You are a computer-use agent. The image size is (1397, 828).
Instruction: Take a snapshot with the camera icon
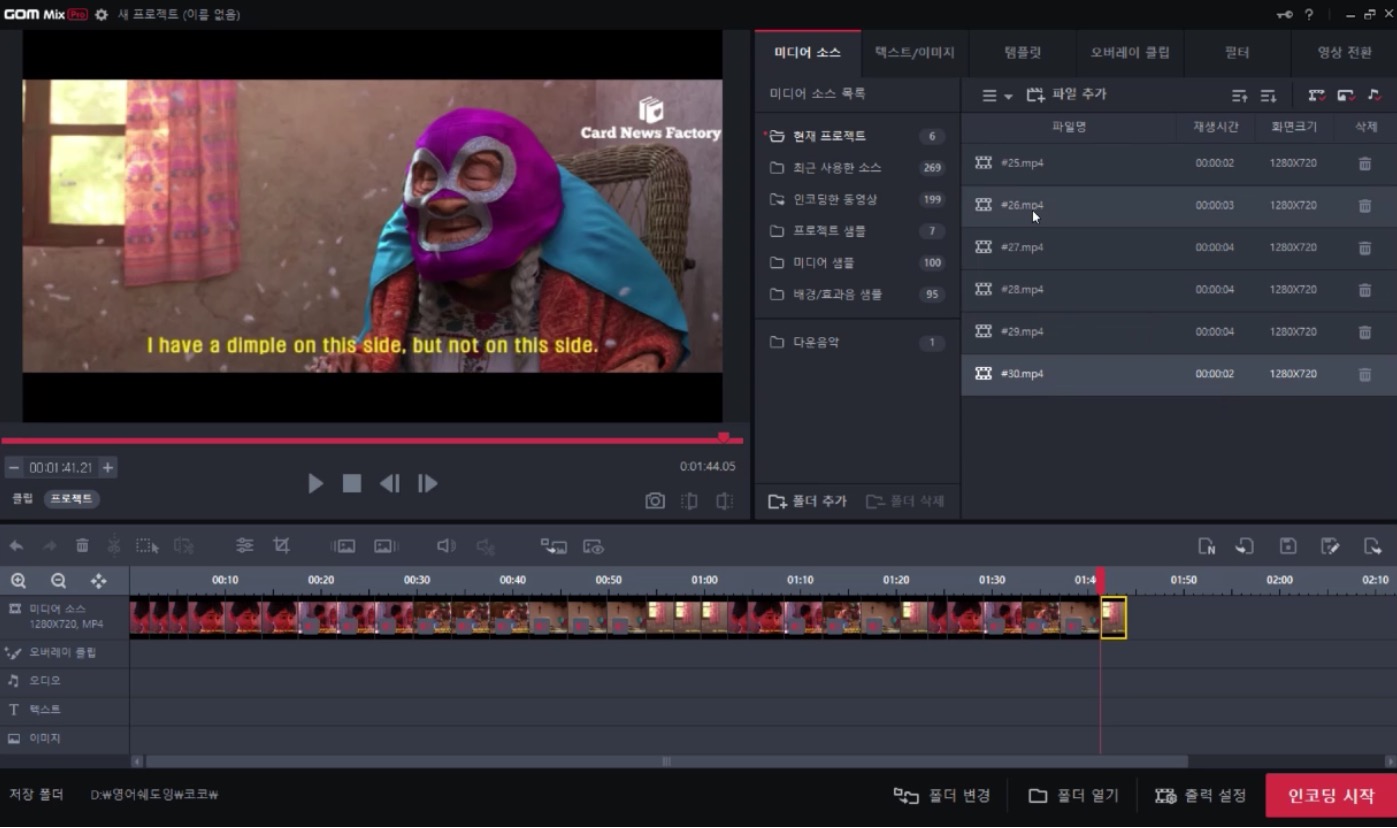tap(655, 501)
